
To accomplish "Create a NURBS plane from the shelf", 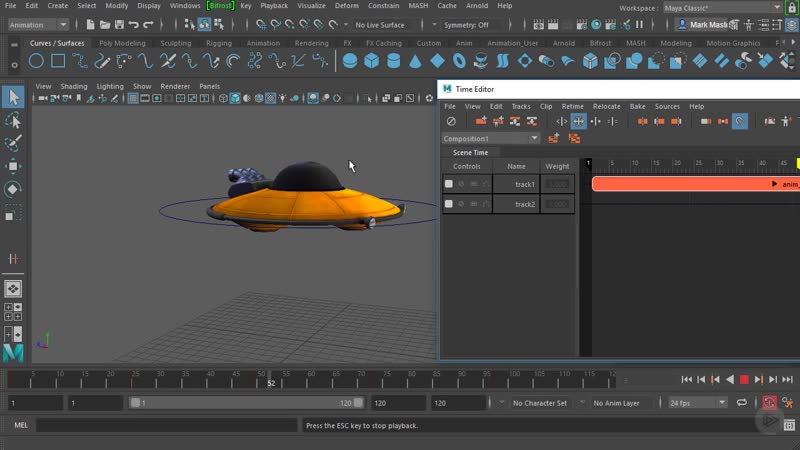I will tap(437, 61).
